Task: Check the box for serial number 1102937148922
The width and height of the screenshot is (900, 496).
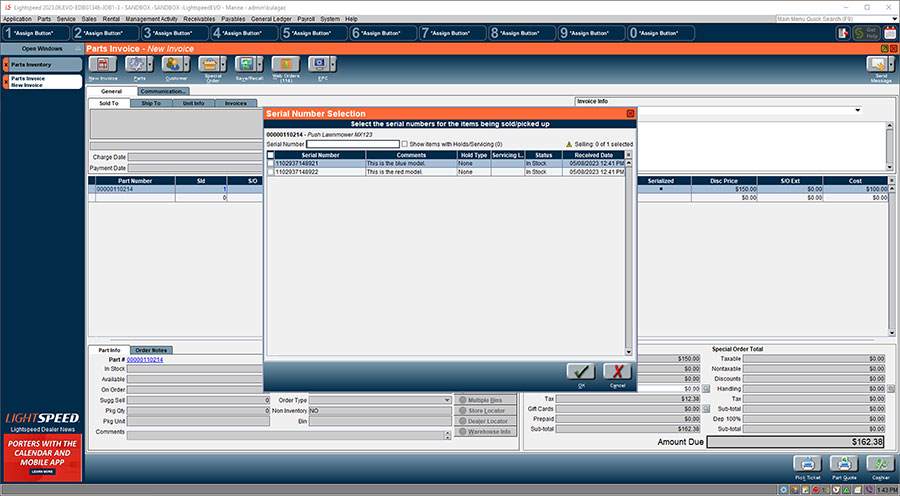Action: click(x=271, y=172)
